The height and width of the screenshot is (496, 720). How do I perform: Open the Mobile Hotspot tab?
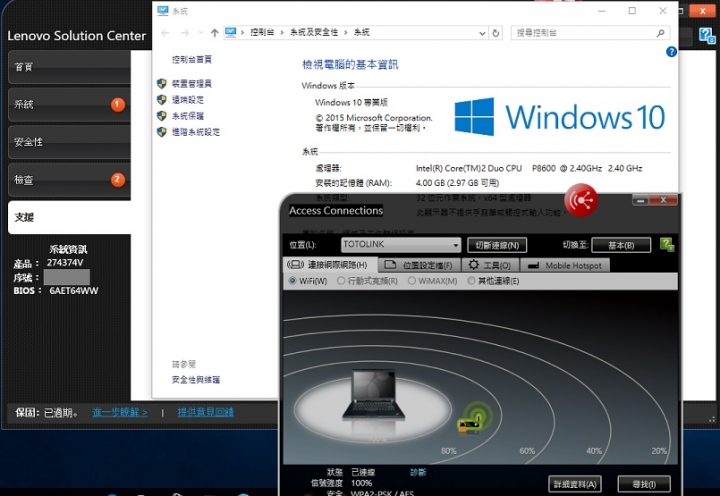click(x=565, y=265)
